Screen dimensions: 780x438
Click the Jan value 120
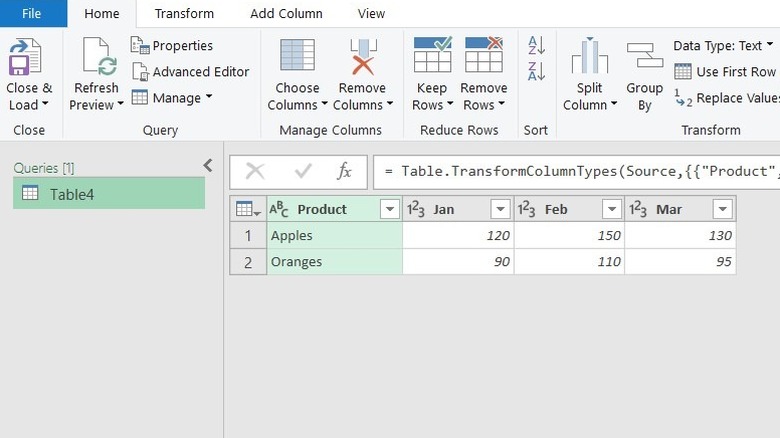[458, 235]
